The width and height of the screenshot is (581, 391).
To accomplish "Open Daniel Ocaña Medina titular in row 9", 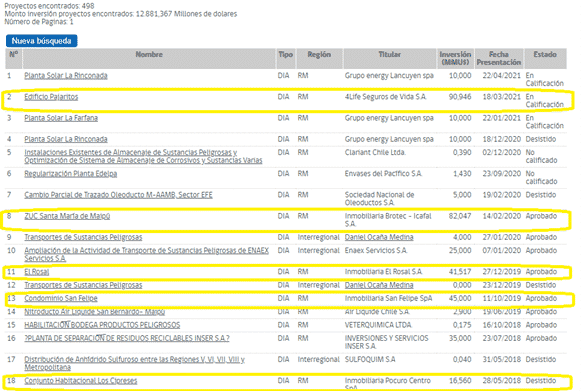I will click(x=379, y=237).
